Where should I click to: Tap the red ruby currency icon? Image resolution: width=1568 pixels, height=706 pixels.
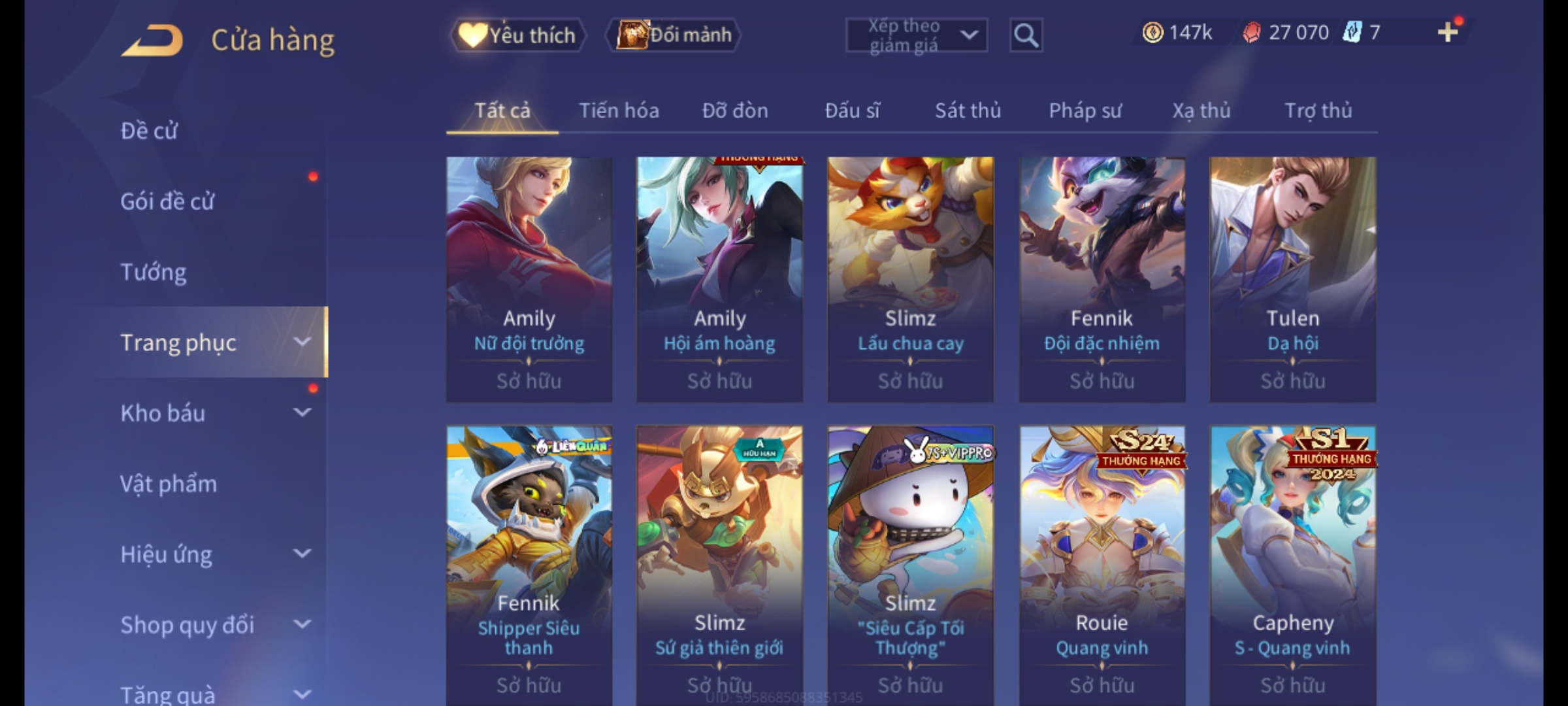(1251, 33)
